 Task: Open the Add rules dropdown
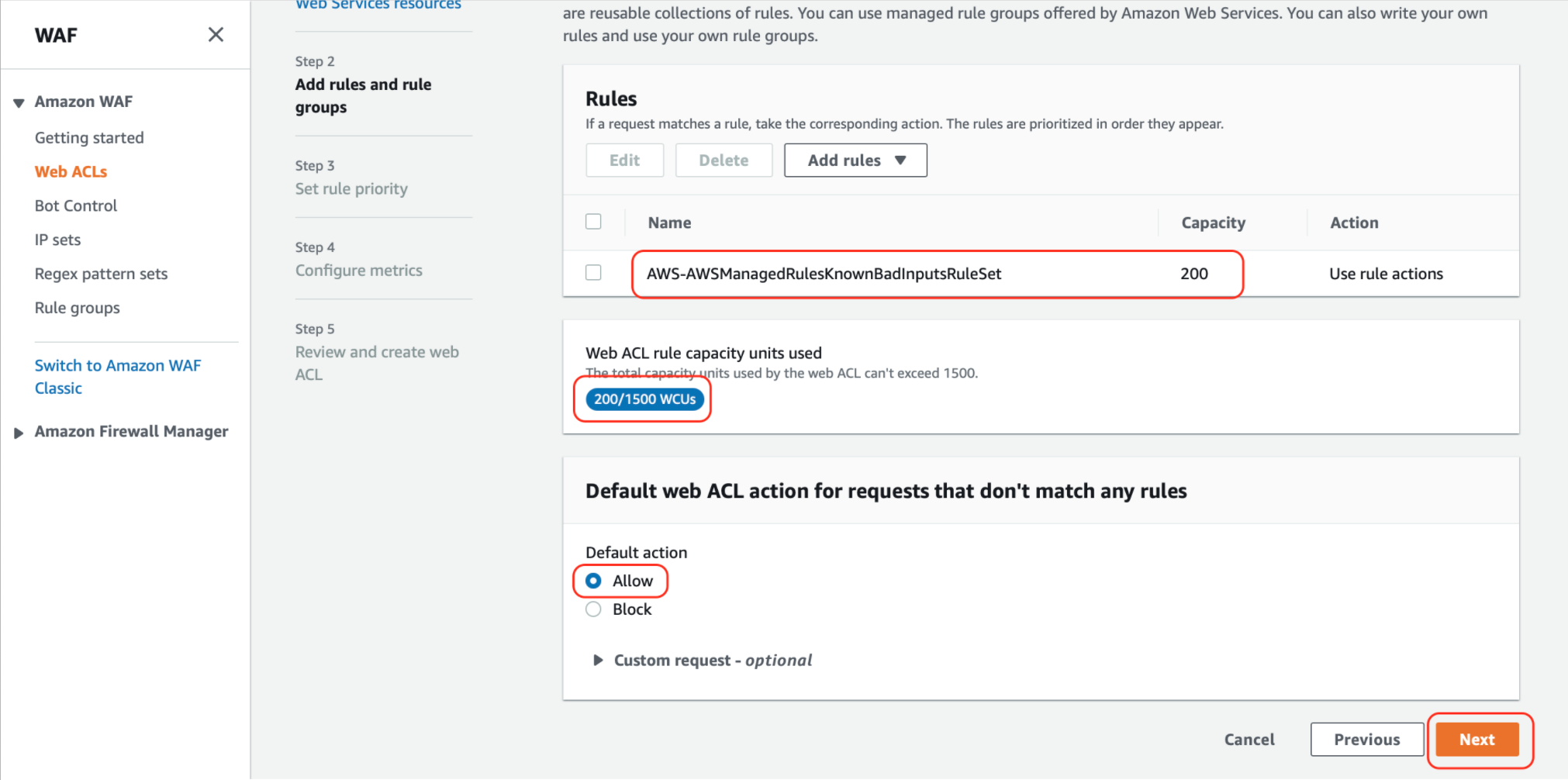[x=855, y=160]
